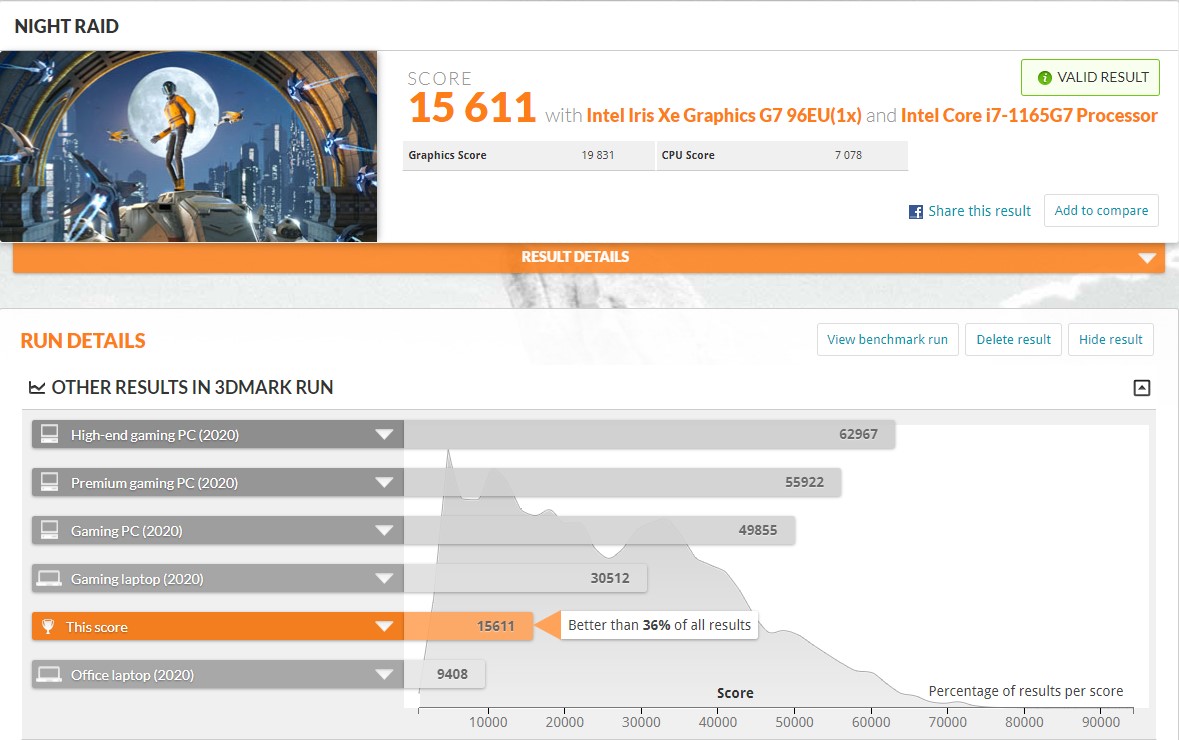Click the Add to compare button
Screen dimensions: 1179x740
click(x=1101, y=211)
